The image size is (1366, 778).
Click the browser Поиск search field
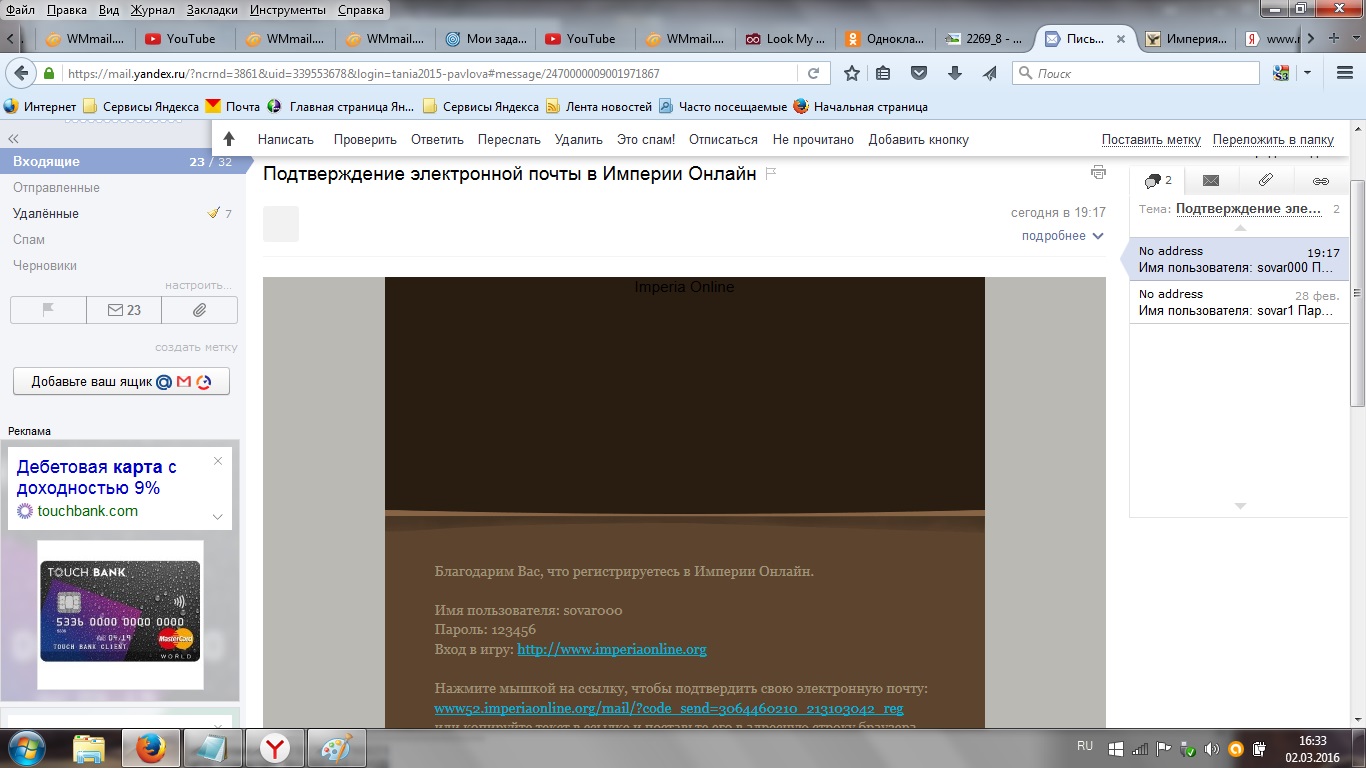tap(1136, 73)
